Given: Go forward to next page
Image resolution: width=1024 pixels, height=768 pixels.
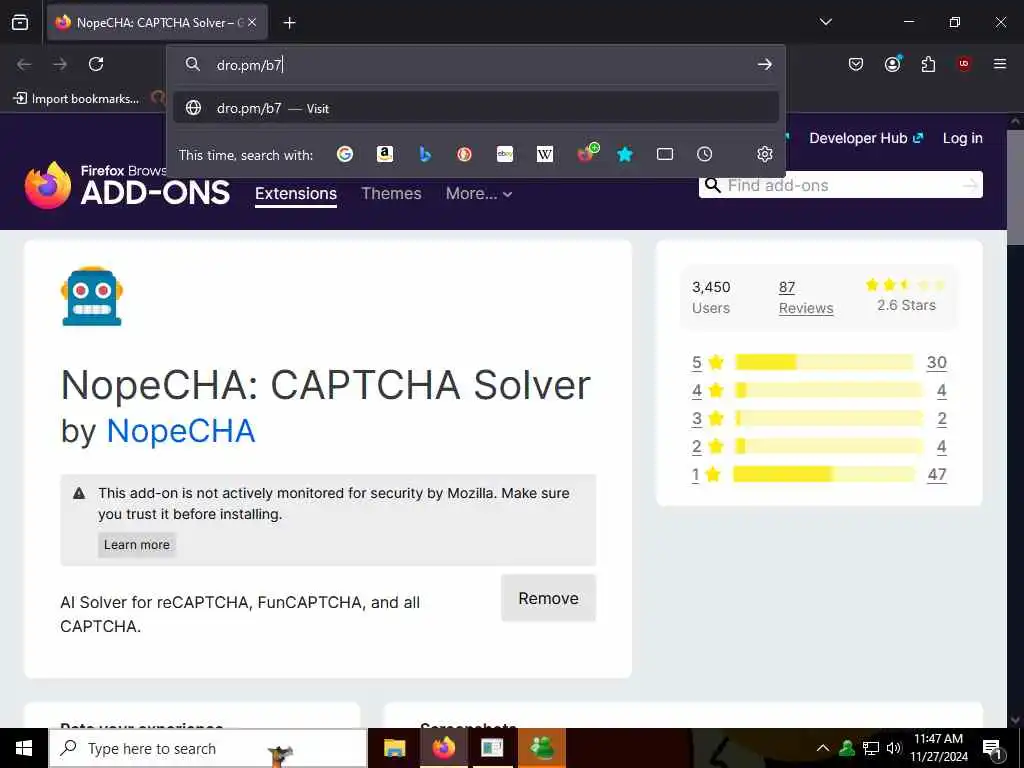Looking at the screenshot, I should [x=60, y=64].
